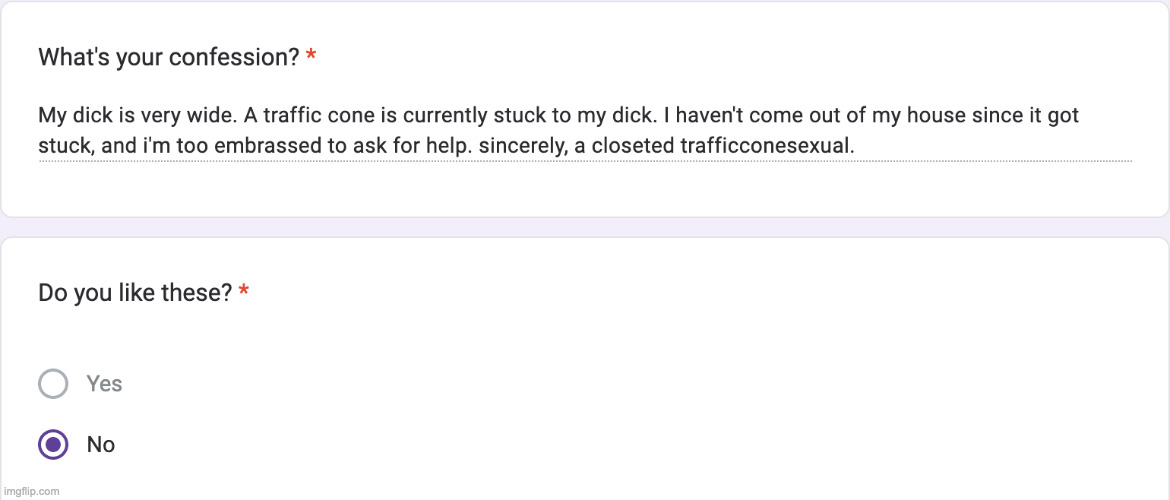Viewport: 1170px width, 500px height.
Task: Click the "Do you like these?" question title
Action: point(135,293)
